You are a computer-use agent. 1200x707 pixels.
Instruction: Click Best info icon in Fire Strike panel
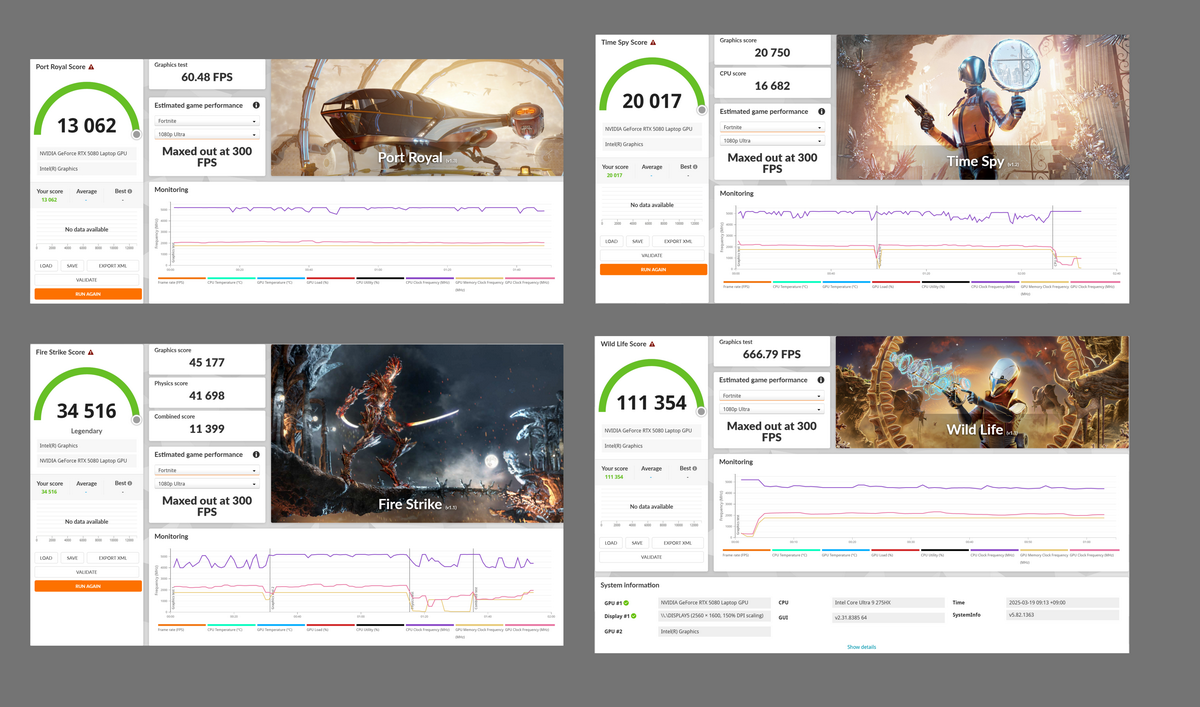pos(130,483)
